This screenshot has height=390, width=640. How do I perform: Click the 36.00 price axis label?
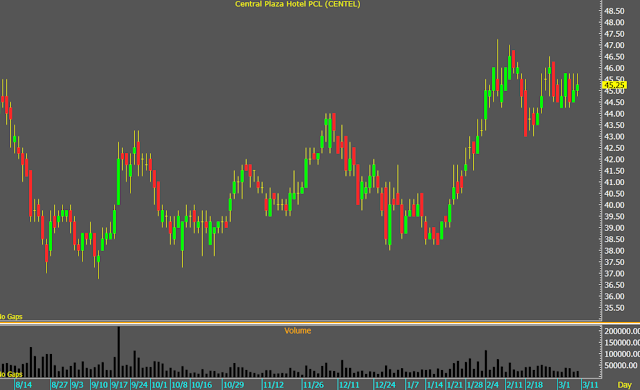click(614, 296)
